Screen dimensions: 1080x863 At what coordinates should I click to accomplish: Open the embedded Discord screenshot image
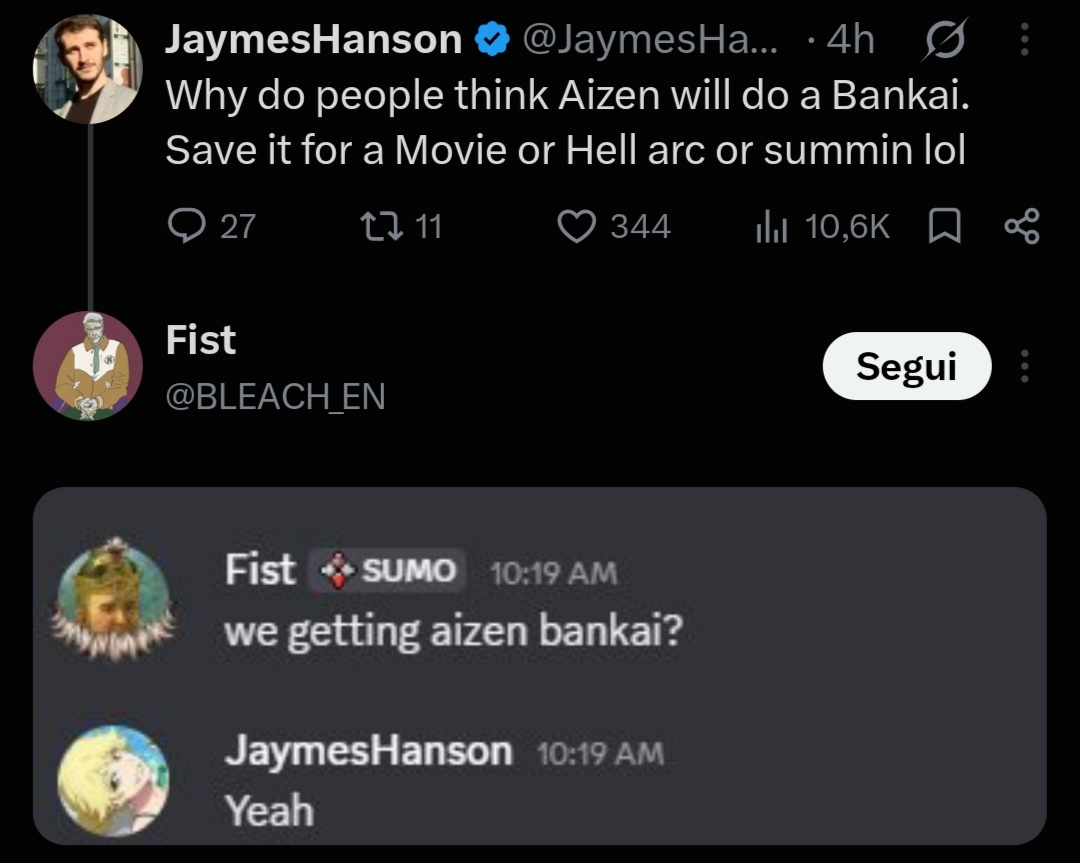coord(539,665)
